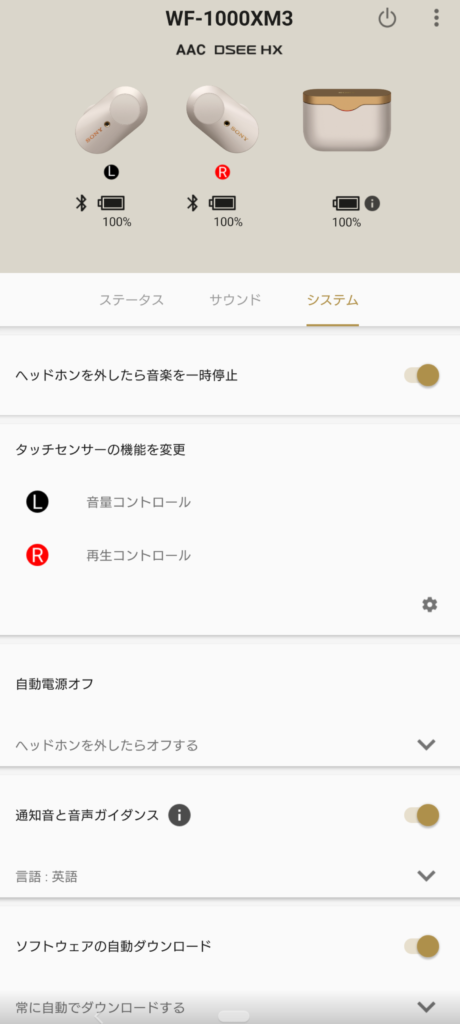Expand 常に自動でダウンロードする dropdown chevron
460x1024 pixels.
click(x=426, y=1006)
